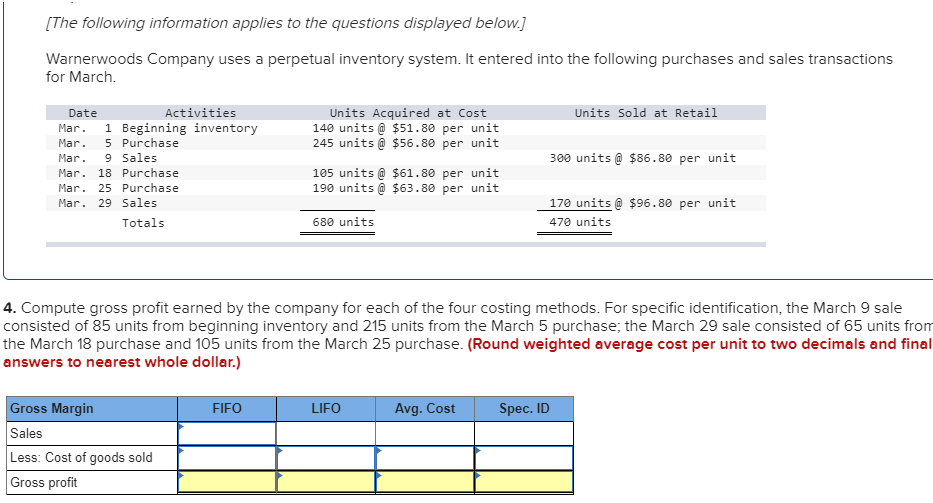This screenshot has width=933, height=503.
Task: Click the Sales row label in answer table
Action: tap(92, 433)
